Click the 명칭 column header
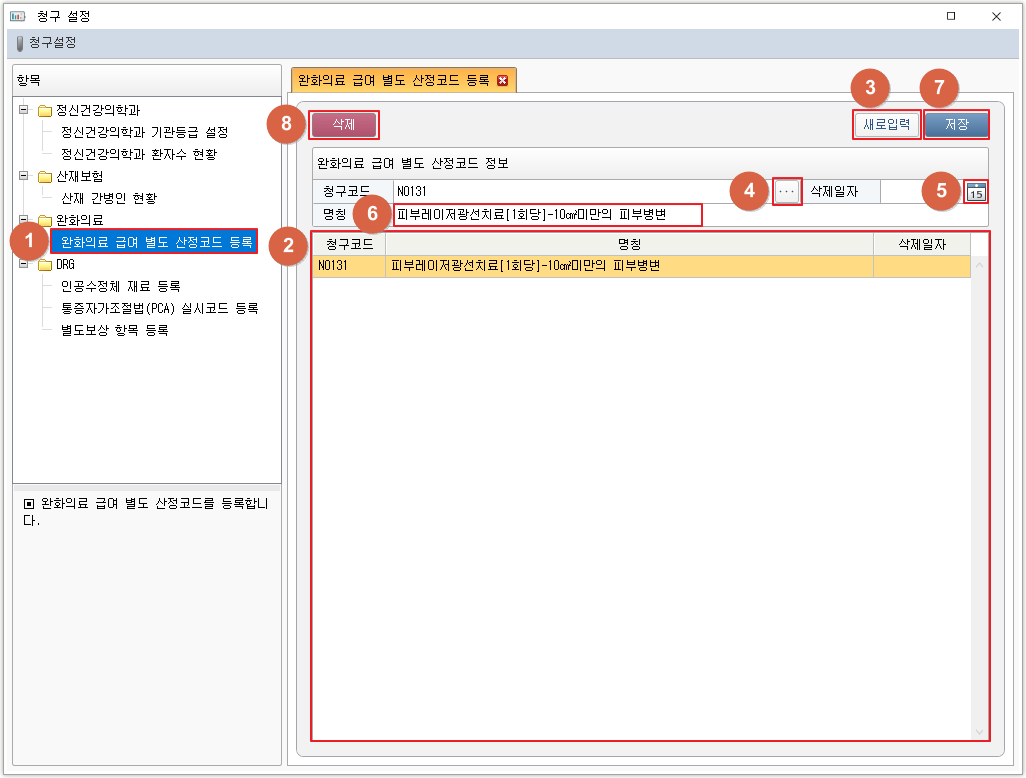Image resolution: width=1026 pixels, height=778 pixels. pyautogui.click(x=629, y=244)
